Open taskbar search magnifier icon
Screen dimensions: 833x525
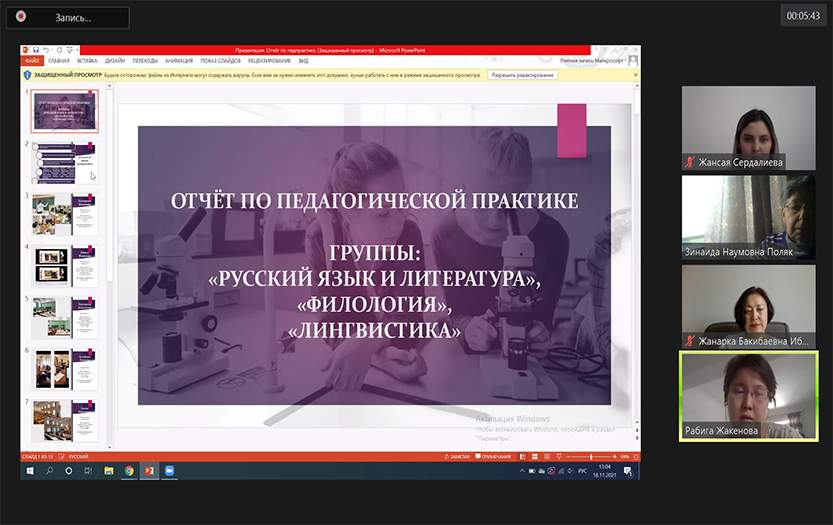pos(49,470)
